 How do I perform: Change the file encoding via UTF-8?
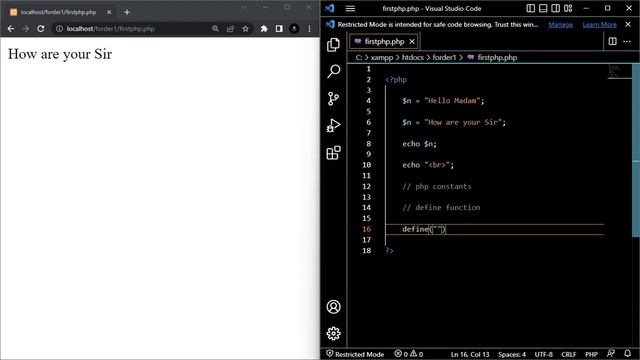543,354
